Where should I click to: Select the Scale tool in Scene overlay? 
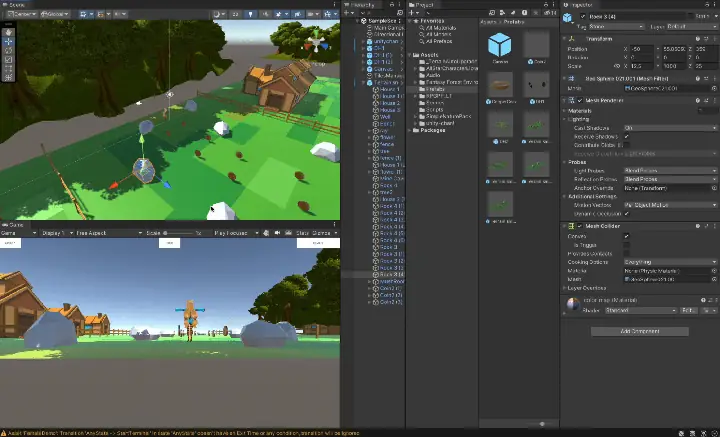pyautogui.click(x=8, y=60)
